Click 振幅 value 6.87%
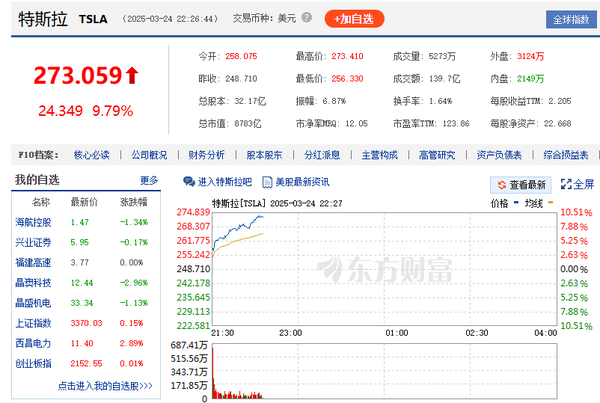600x403 pixels. click(x=334, y=101)
